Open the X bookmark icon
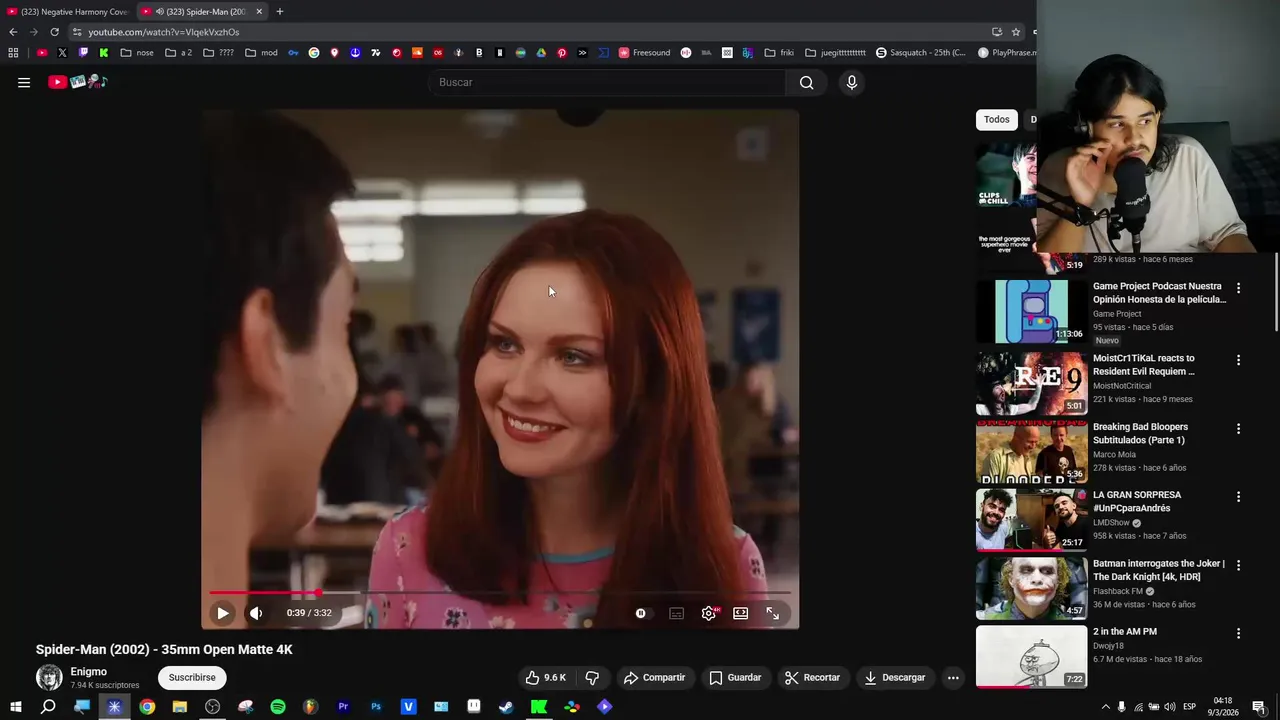 click(x=62, y=53)
